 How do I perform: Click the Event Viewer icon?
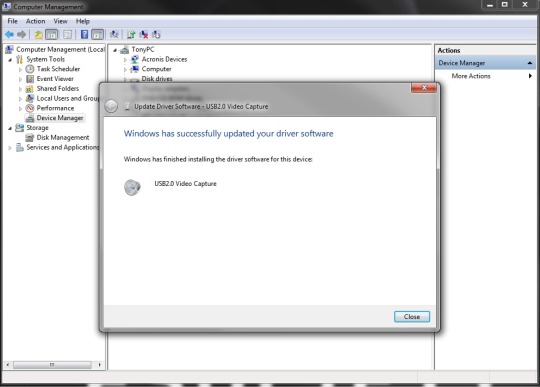pyautogui.click(x=30, y=79)
